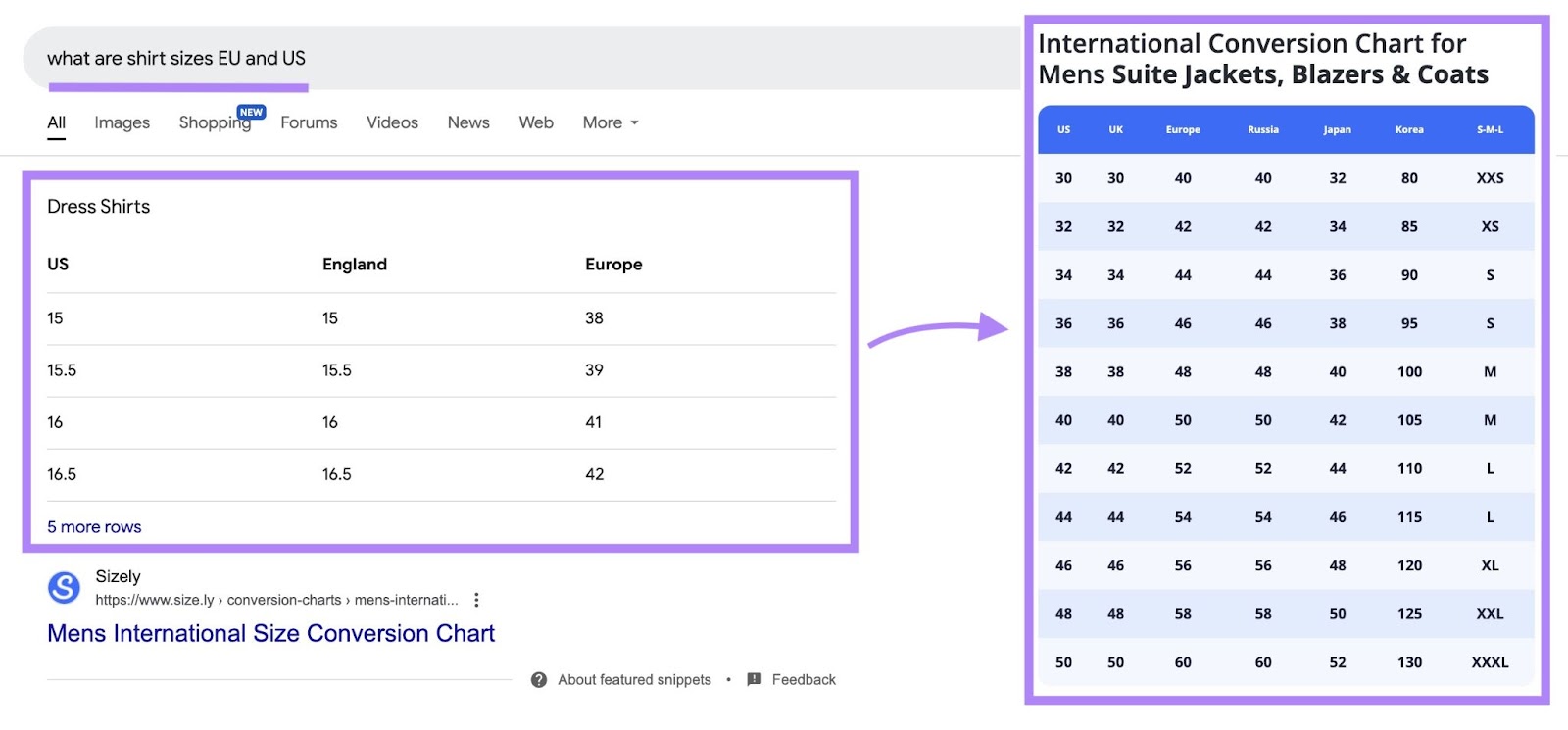The image size is (1568, 730).
Task: Click Korea value 115 in chart
Action: (1409, 517)
